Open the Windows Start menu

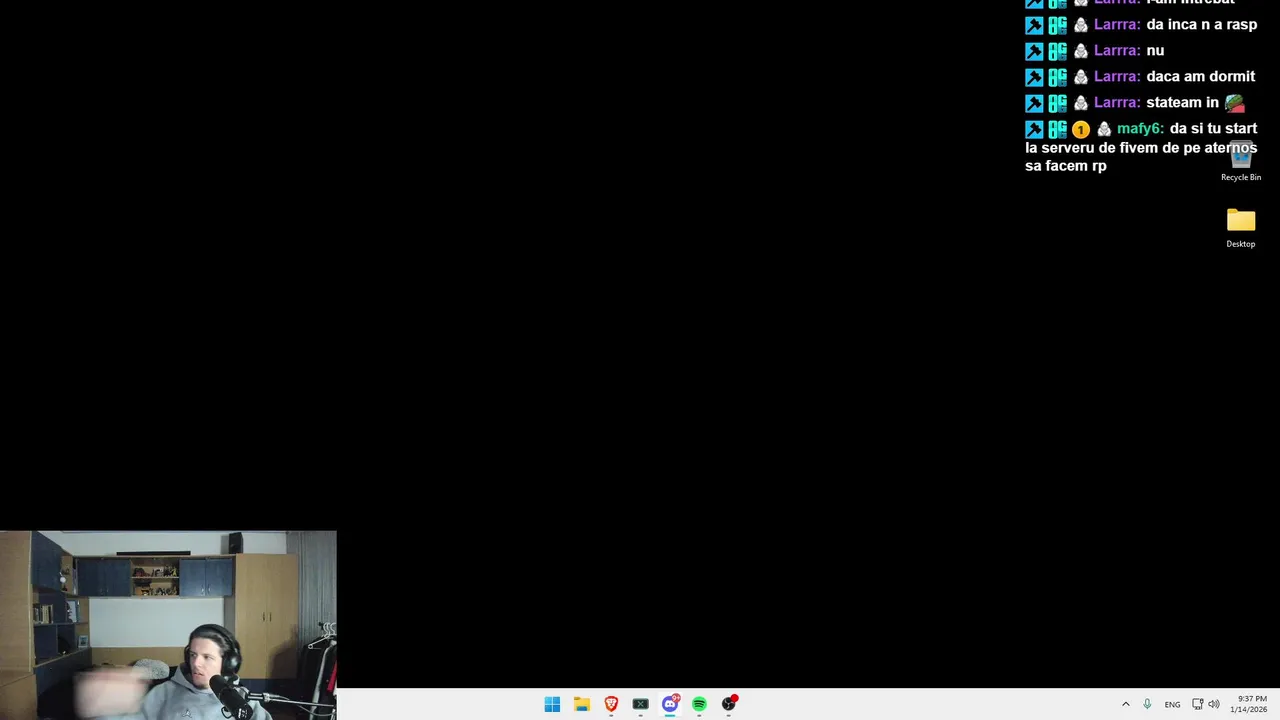click(x=552, y=704)
